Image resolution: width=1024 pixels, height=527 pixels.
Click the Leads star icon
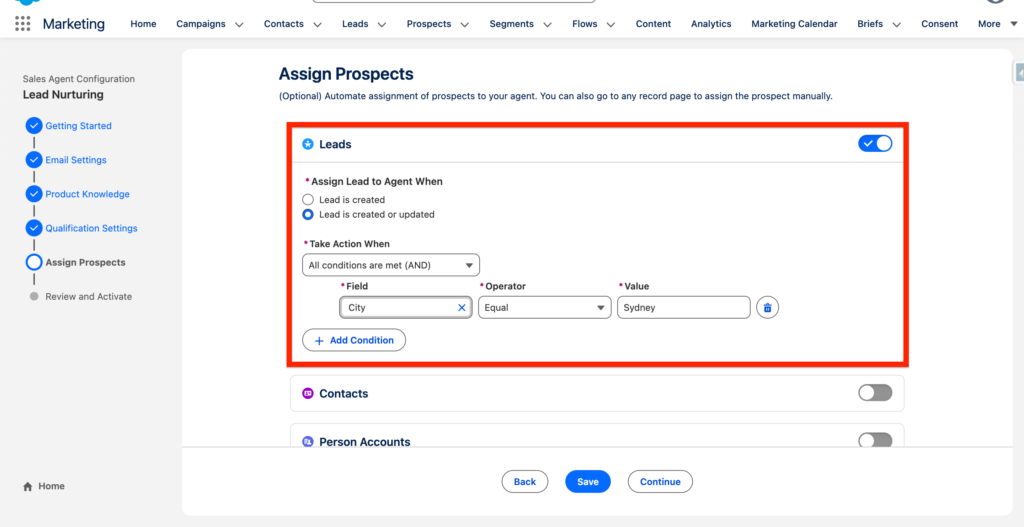tap(308, 144)
